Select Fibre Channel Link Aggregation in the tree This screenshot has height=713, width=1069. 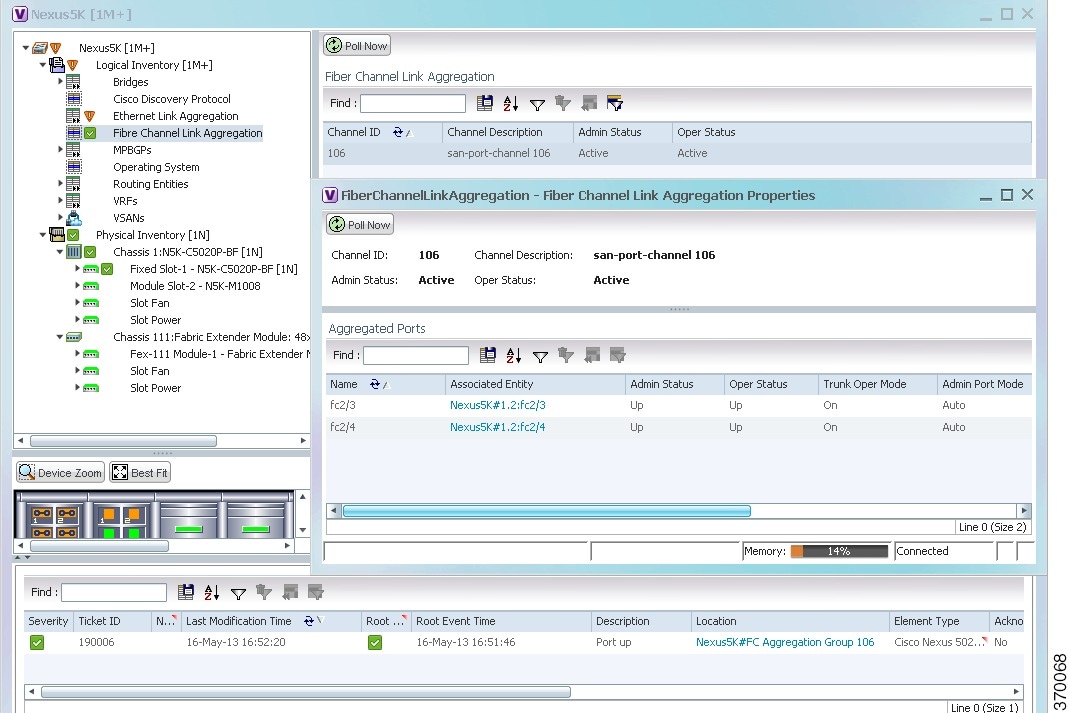coord(187,133)
